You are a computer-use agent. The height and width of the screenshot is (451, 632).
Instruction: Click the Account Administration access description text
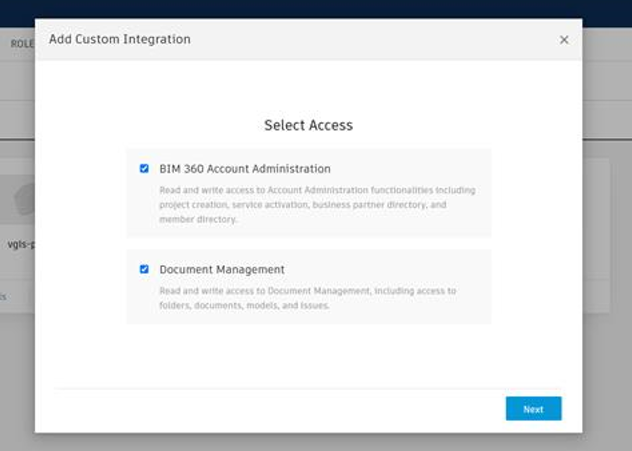pos(317,204)
